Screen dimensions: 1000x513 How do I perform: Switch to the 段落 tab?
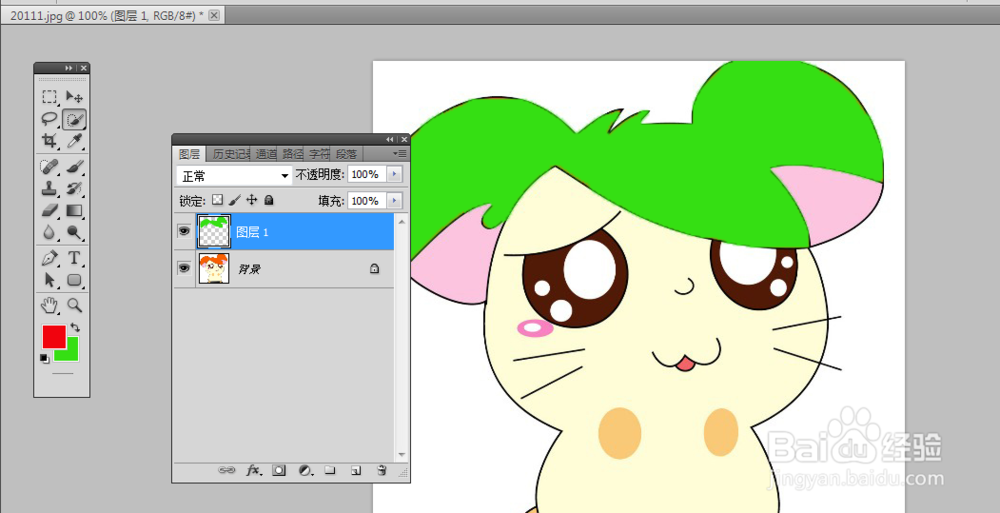coord(346,154)
